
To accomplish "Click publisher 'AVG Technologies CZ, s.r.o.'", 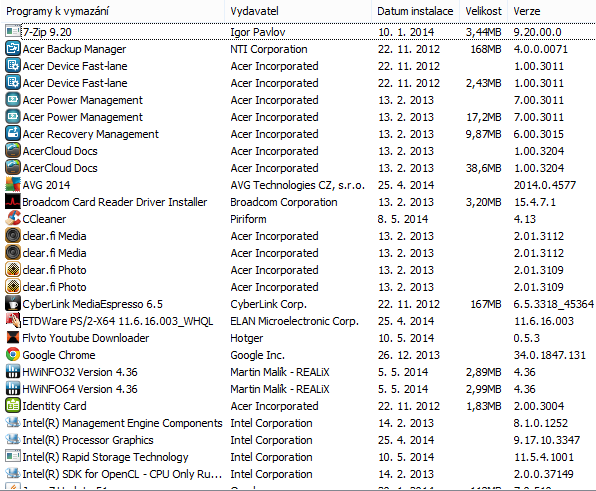I will coord(298,185).
